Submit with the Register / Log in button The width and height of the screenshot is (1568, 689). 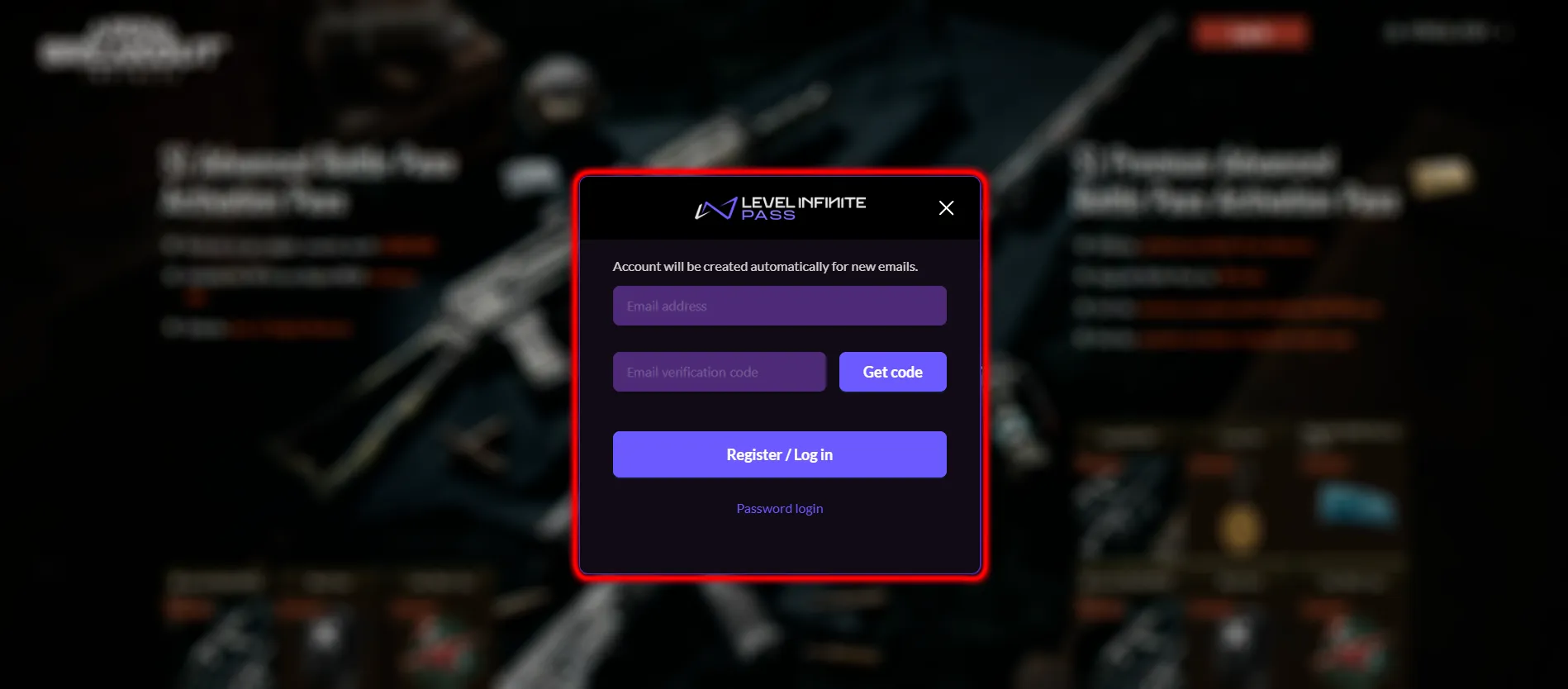pyautogui.click(x=780, y=454)
